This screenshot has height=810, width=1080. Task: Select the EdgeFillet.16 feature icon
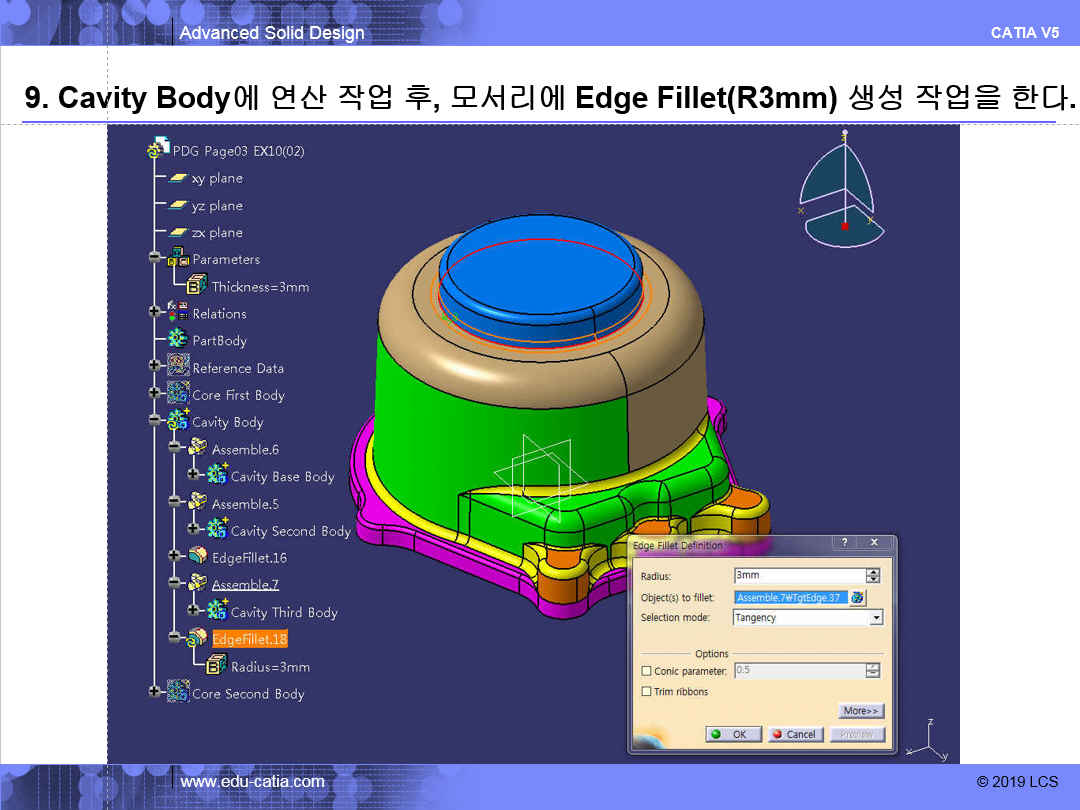[198, 557]
